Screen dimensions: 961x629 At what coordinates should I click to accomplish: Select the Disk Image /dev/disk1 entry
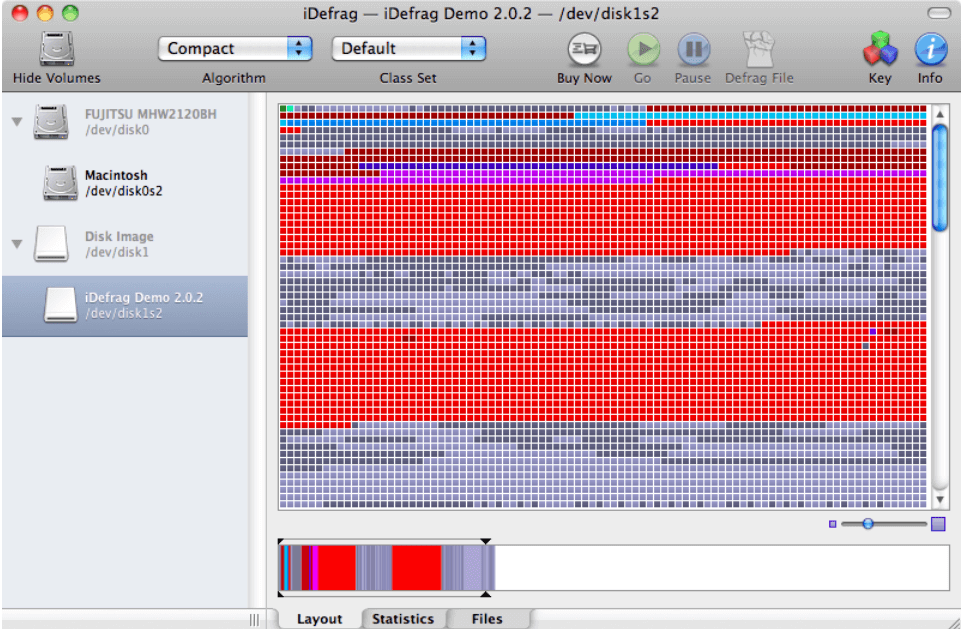[x=125, y=244]
